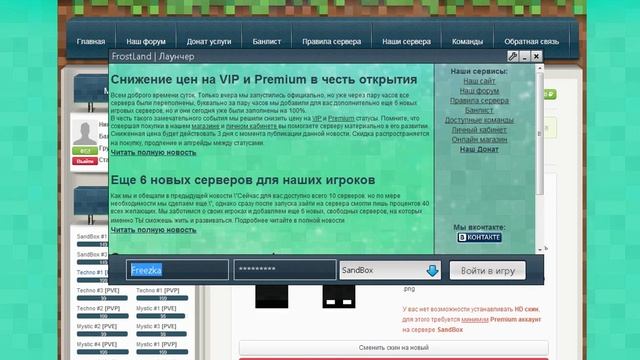Click the Mystic #4 [PVE] server name
The image size is (640, 360).
pos(97,344)
